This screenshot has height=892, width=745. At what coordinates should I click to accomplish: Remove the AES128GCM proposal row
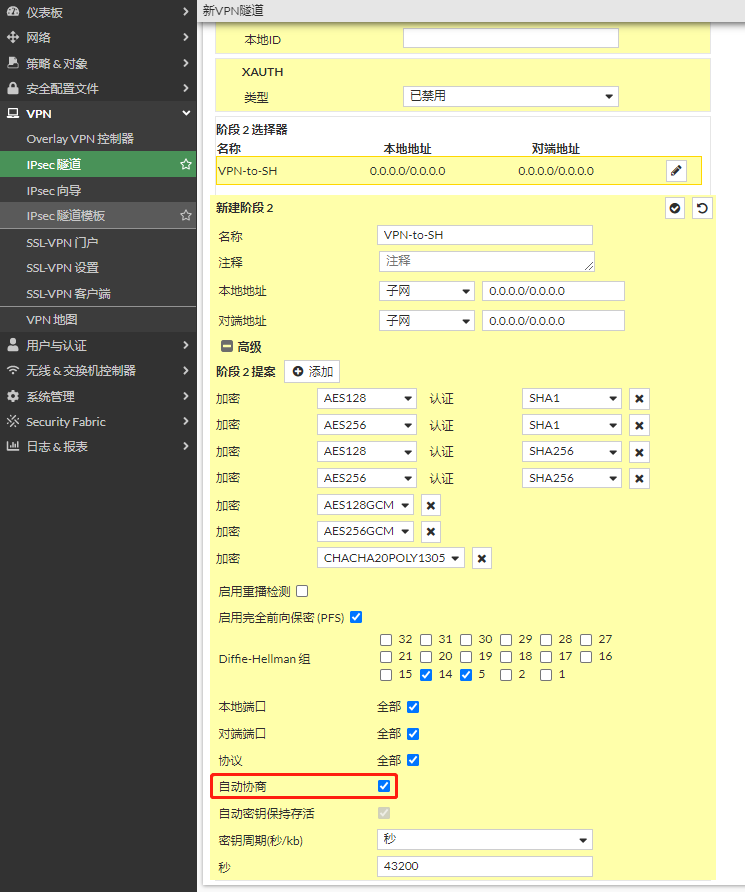[x=431, y=505]
